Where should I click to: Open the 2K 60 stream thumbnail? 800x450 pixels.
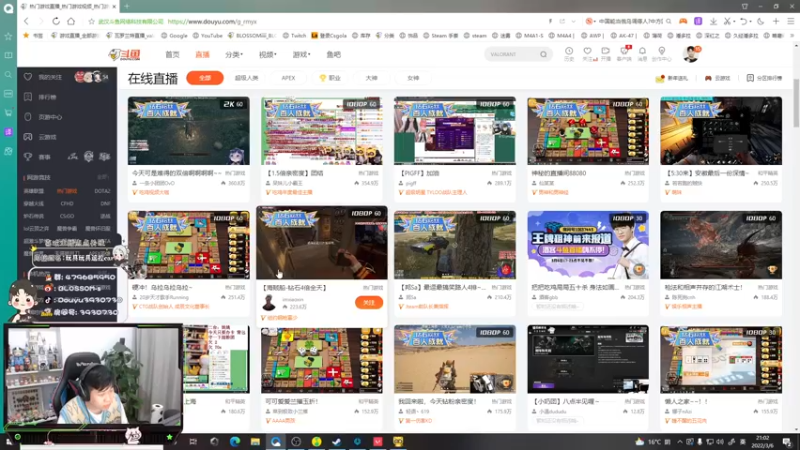[x=189, y=131]
